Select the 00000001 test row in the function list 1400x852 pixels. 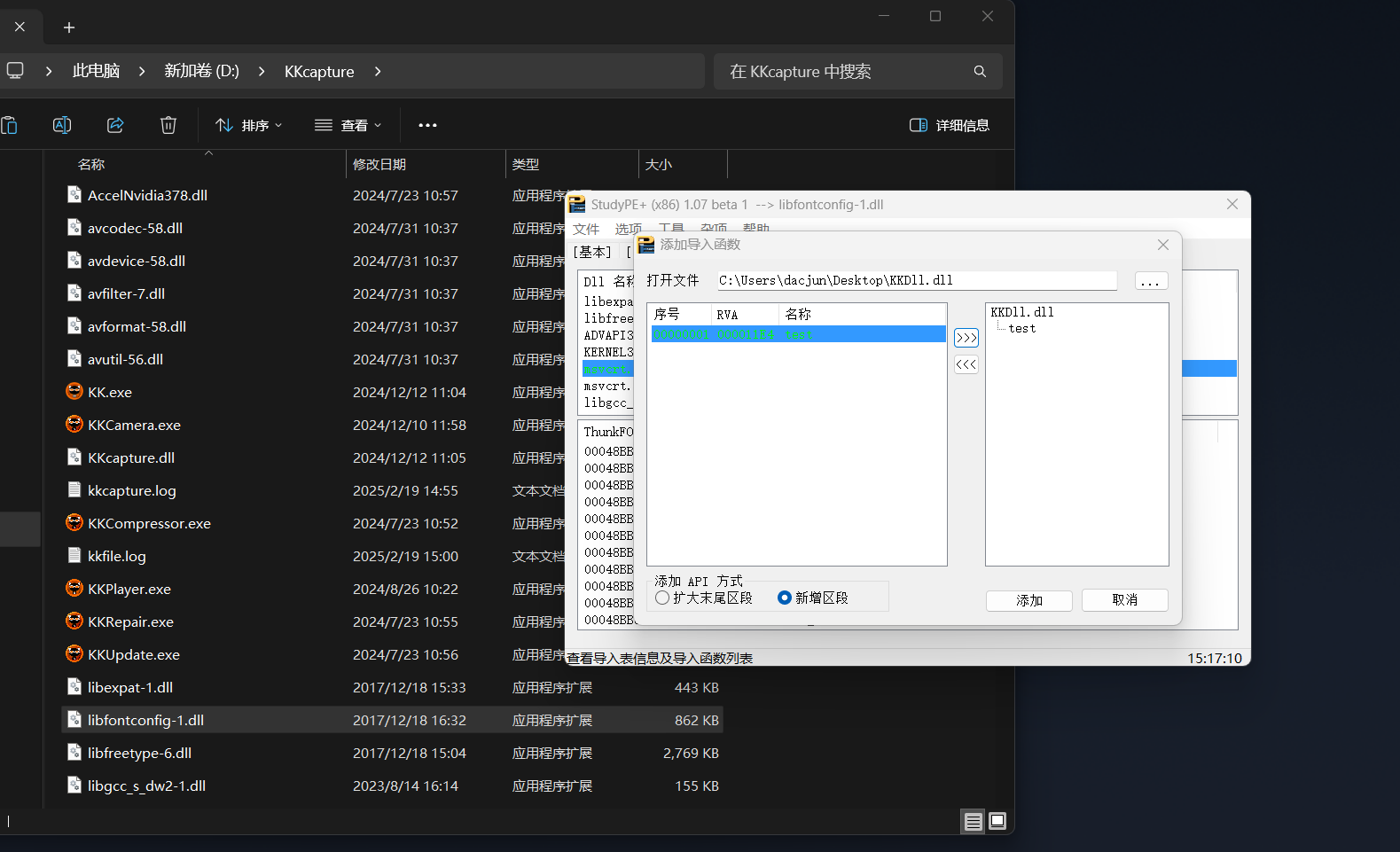[798, 334]
